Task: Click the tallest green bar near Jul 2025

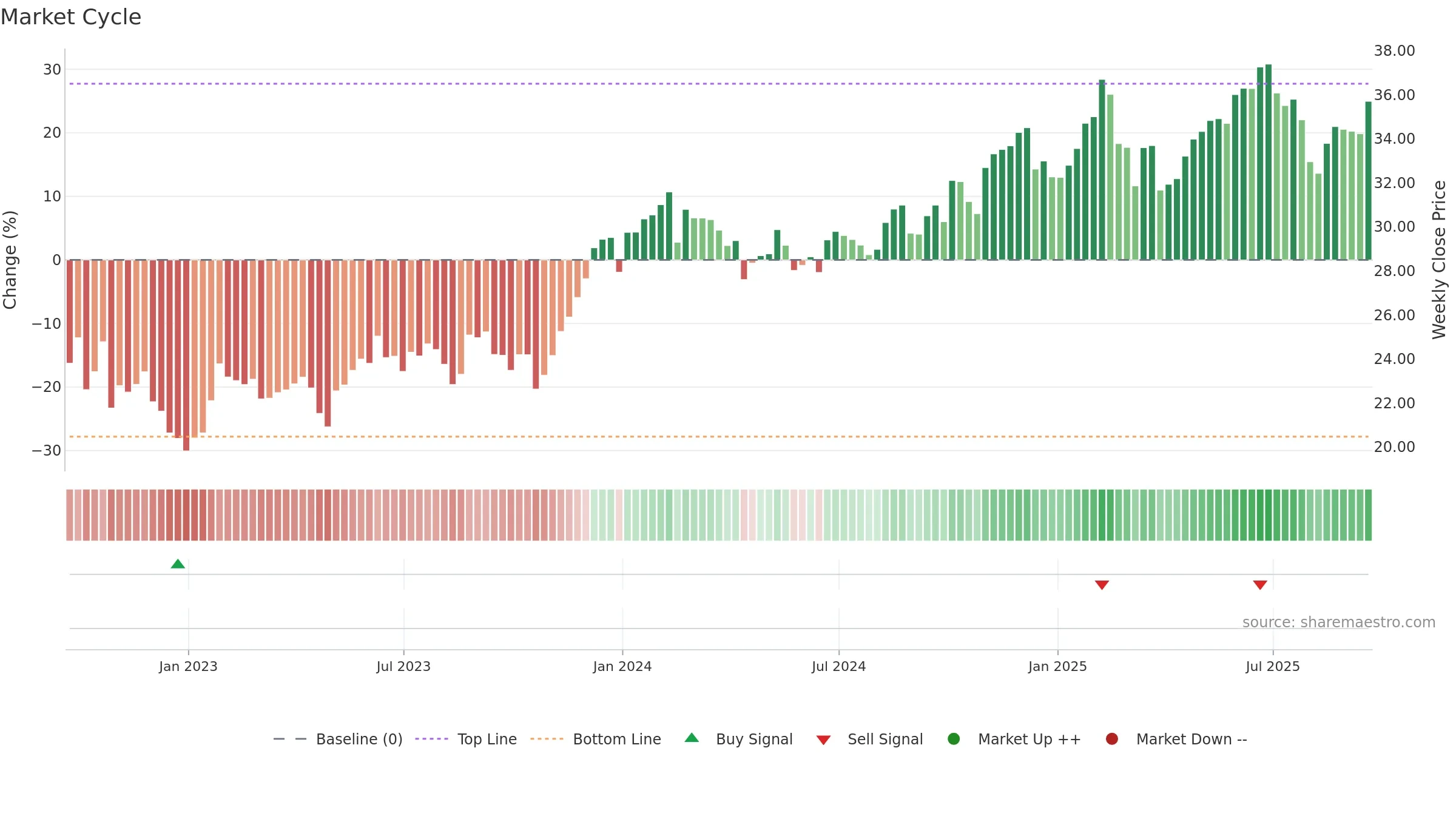Action: [1269, 162]
